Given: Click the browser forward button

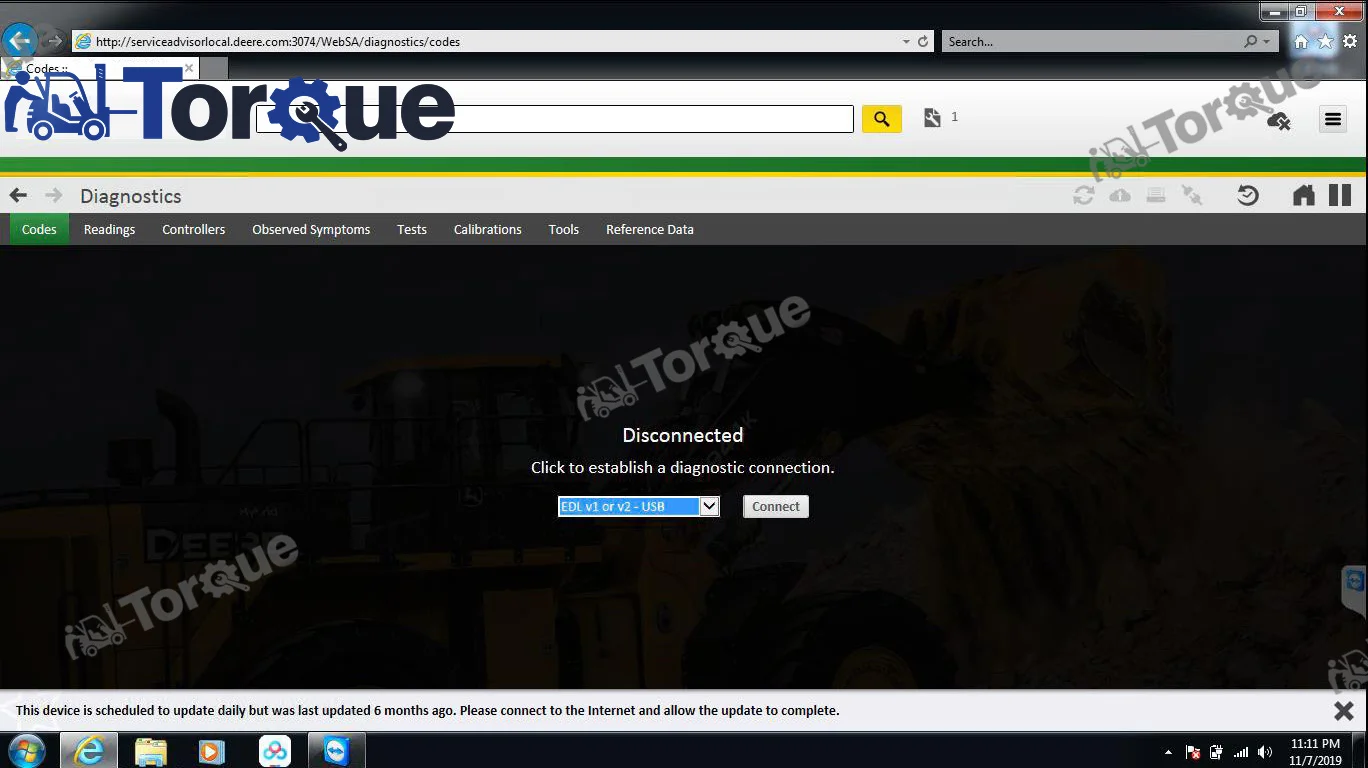Looking at the screenshot, I should pos(54,41).
